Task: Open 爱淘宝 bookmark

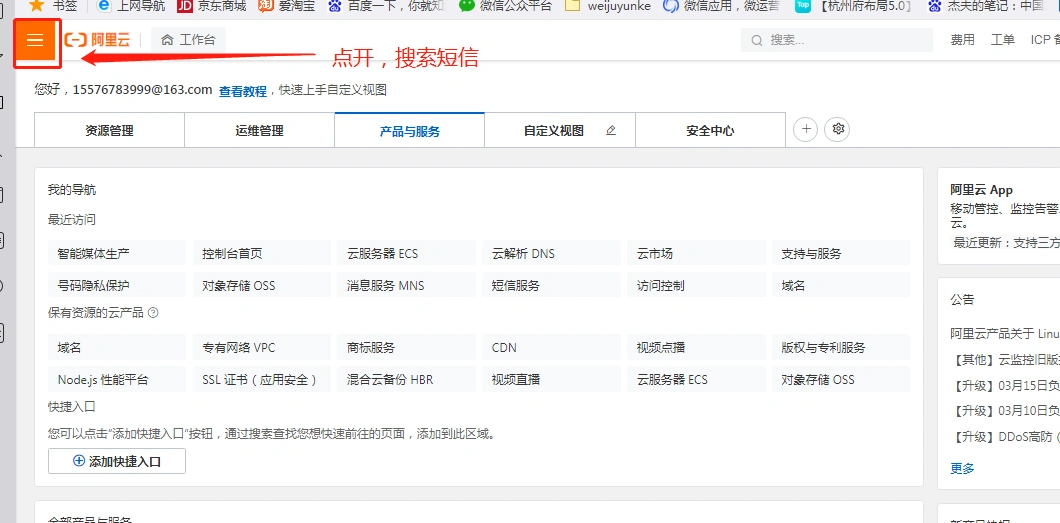Action: point(289,6)
